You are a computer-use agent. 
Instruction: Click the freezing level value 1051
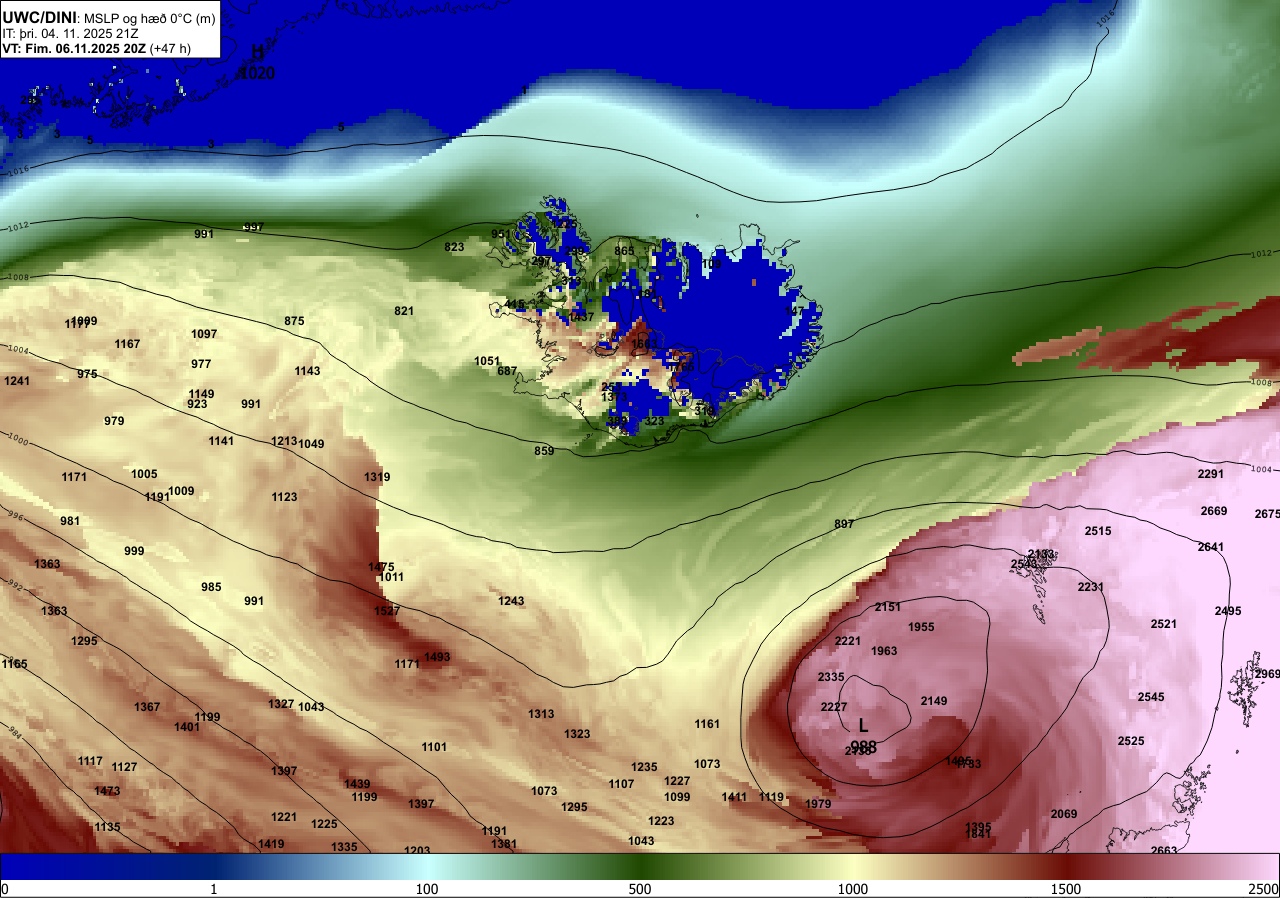pyautogui.click(x=487, y=361)
